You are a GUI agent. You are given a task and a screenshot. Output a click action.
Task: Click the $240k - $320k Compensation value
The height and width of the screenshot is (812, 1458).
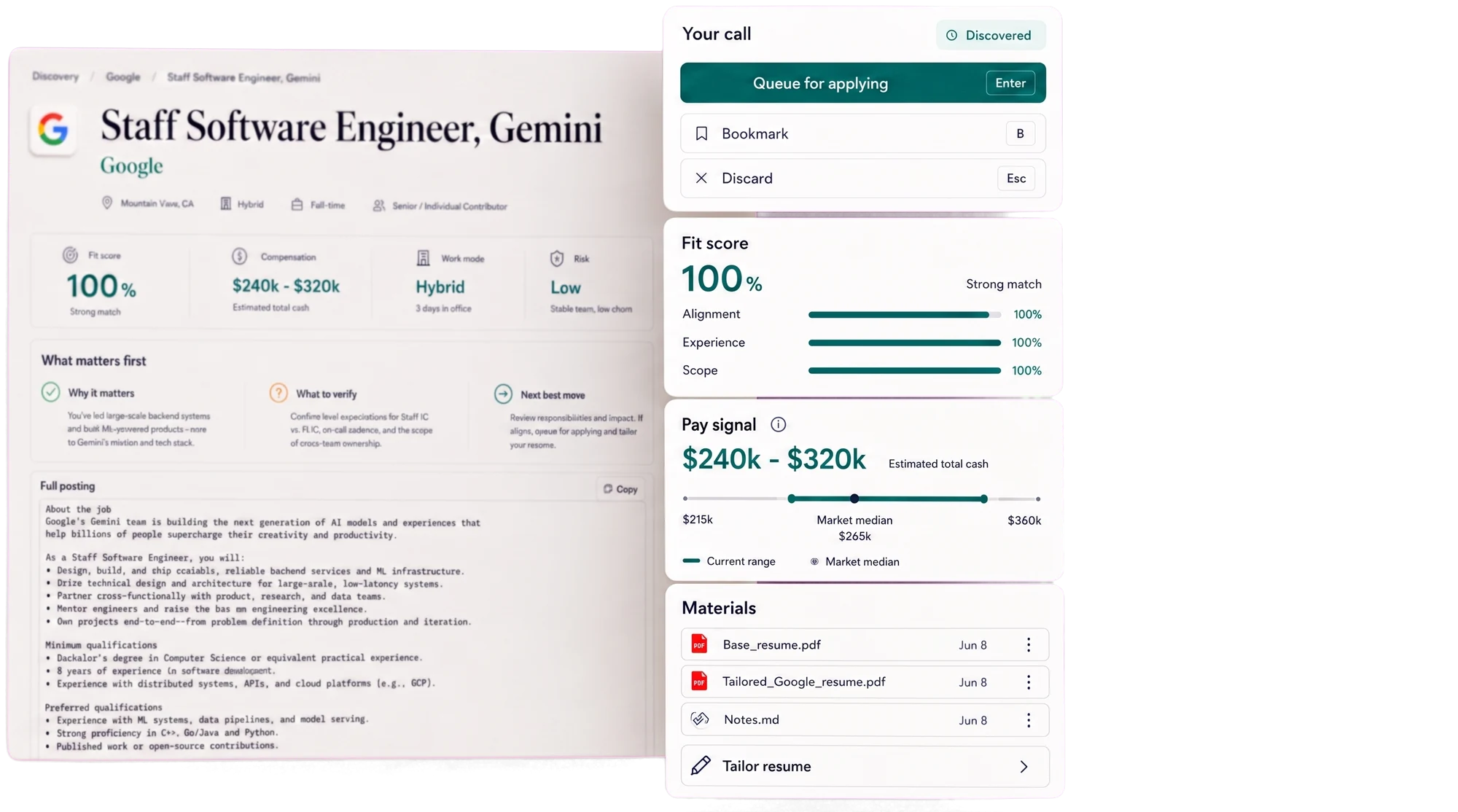point(286,286)
